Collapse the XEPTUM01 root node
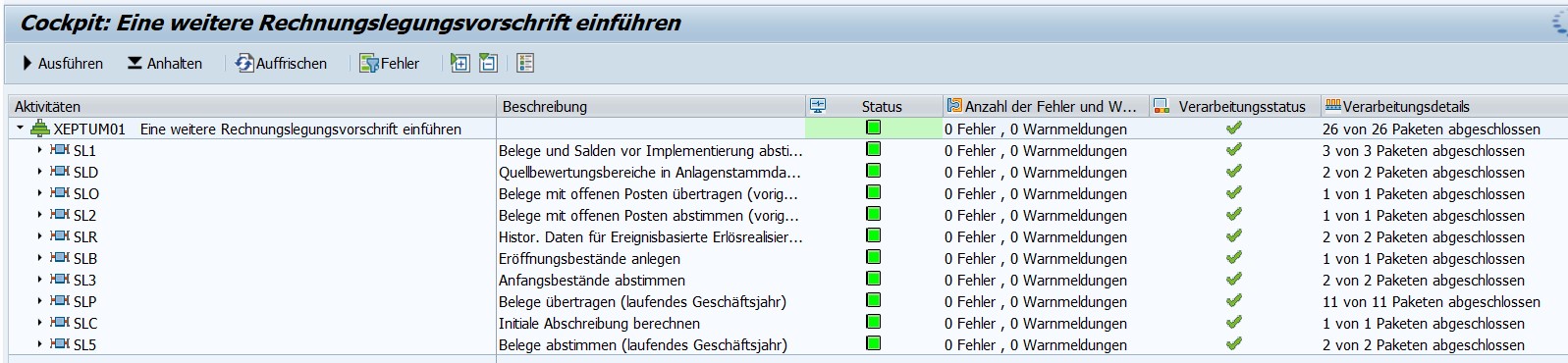This screenshot has width=1568, height=363. [x=20, y=129]
